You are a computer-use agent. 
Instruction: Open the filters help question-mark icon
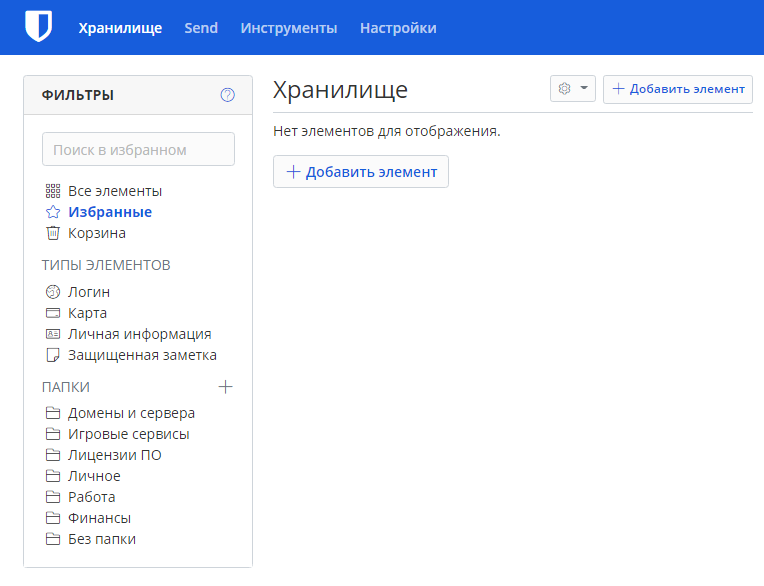[x=228, y=95]
